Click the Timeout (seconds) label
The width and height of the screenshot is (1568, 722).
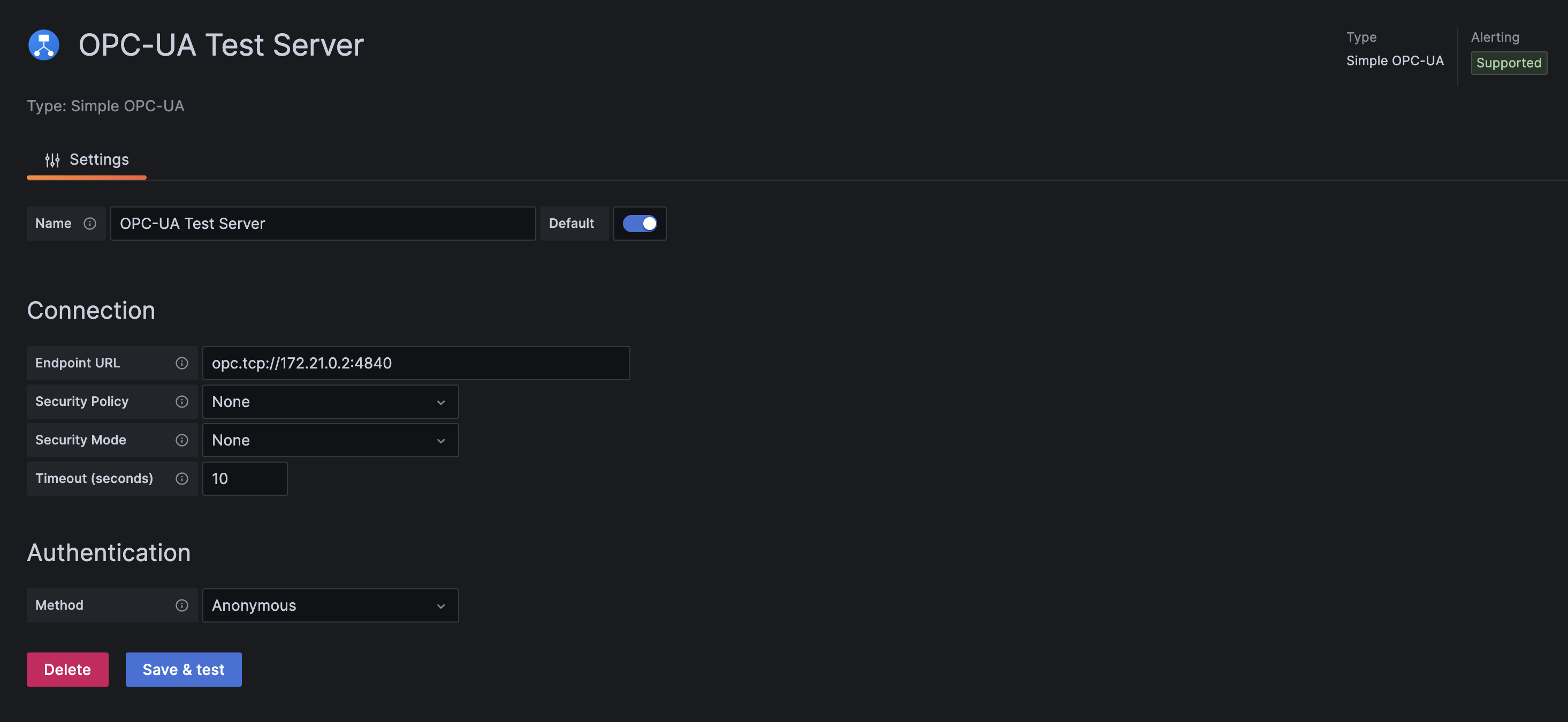(x=94, y=479)
